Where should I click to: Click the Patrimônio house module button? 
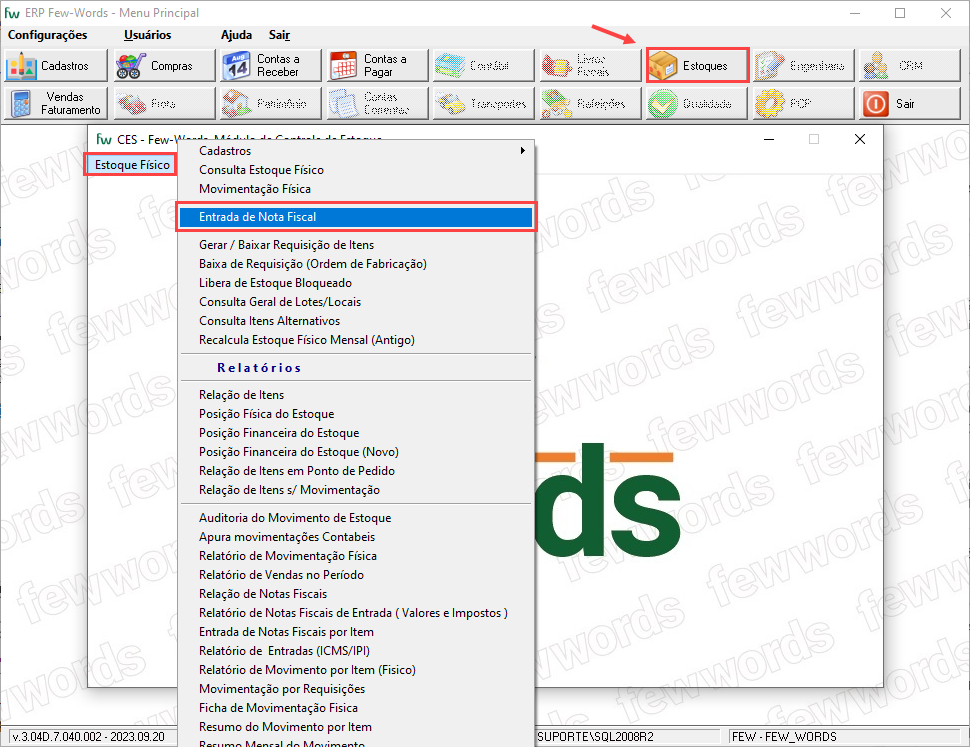coord(270,103)
